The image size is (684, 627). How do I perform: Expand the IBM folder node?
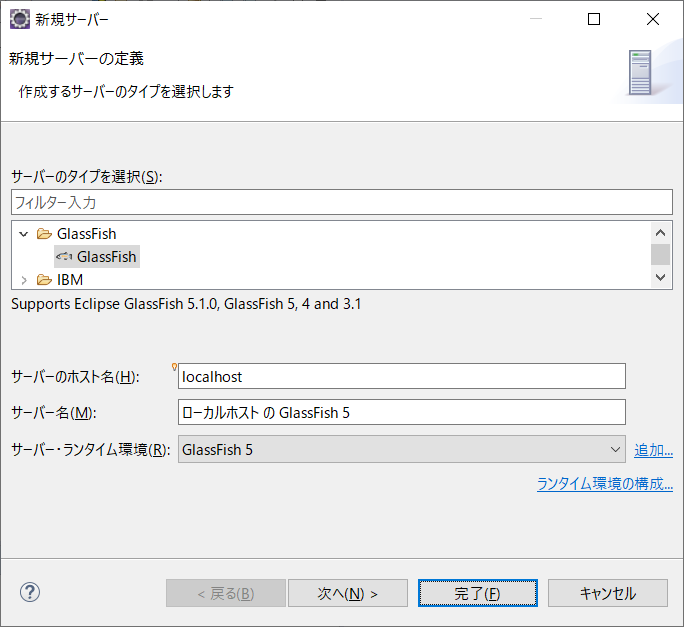click(x=24, y=280)
